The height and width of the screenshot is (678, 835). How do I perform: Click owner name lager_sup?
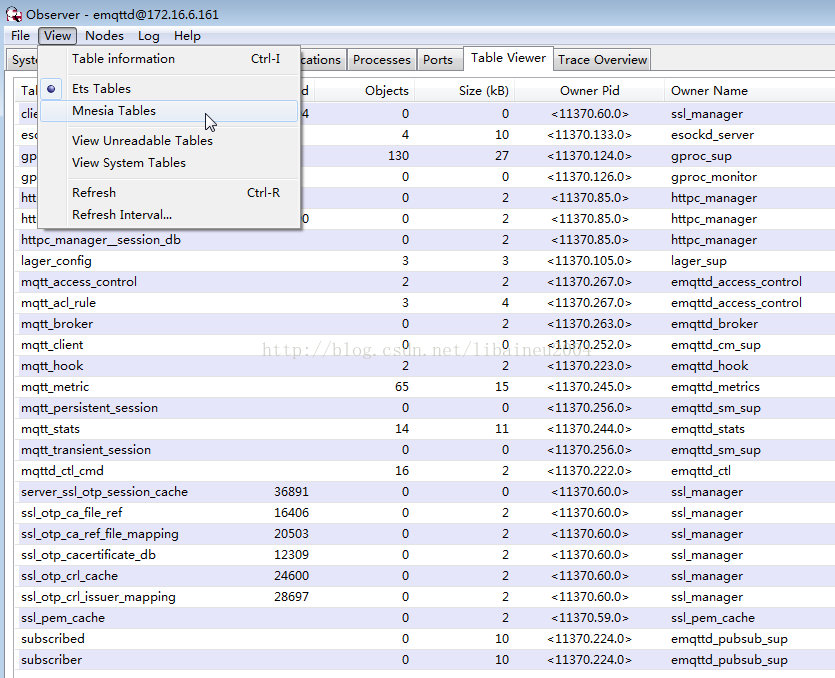click(x=699, y=261)
